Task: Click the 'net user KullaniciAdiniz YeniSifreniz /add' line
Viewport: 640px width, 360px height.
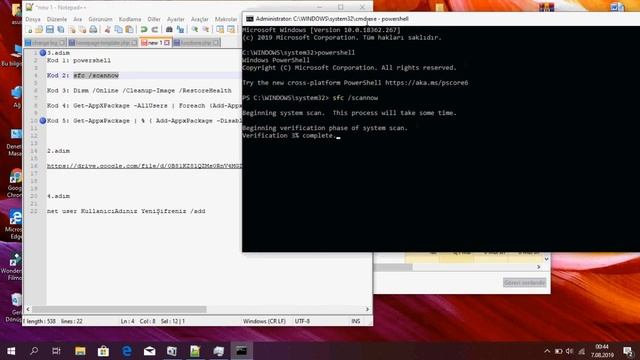Action: point(126,211)
